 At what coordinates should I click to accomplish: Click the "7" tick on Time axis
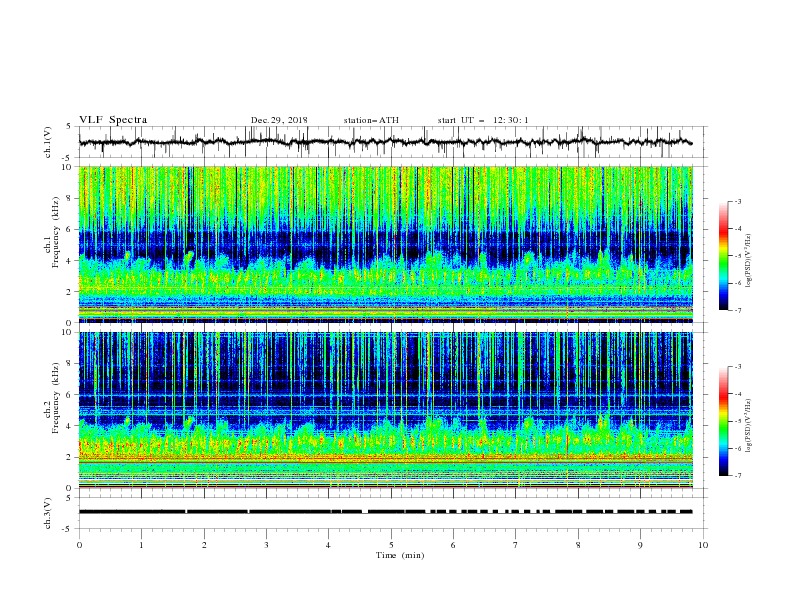[516, 545]
